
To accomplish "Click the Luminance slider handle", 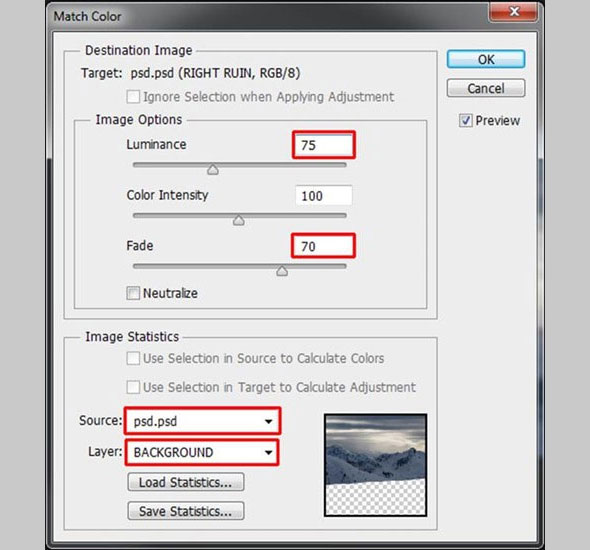I will tap(213, 169).
